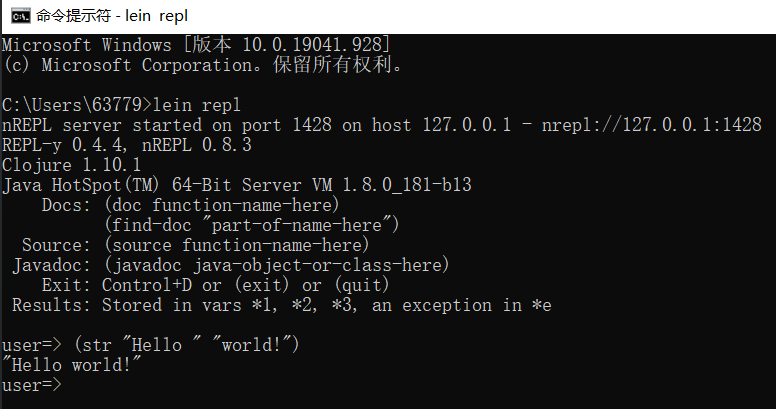Viewport: 776px width, 409px height.
Task: Click the nrepl://127.0.0.1:1428 address text
Action: 651,125
